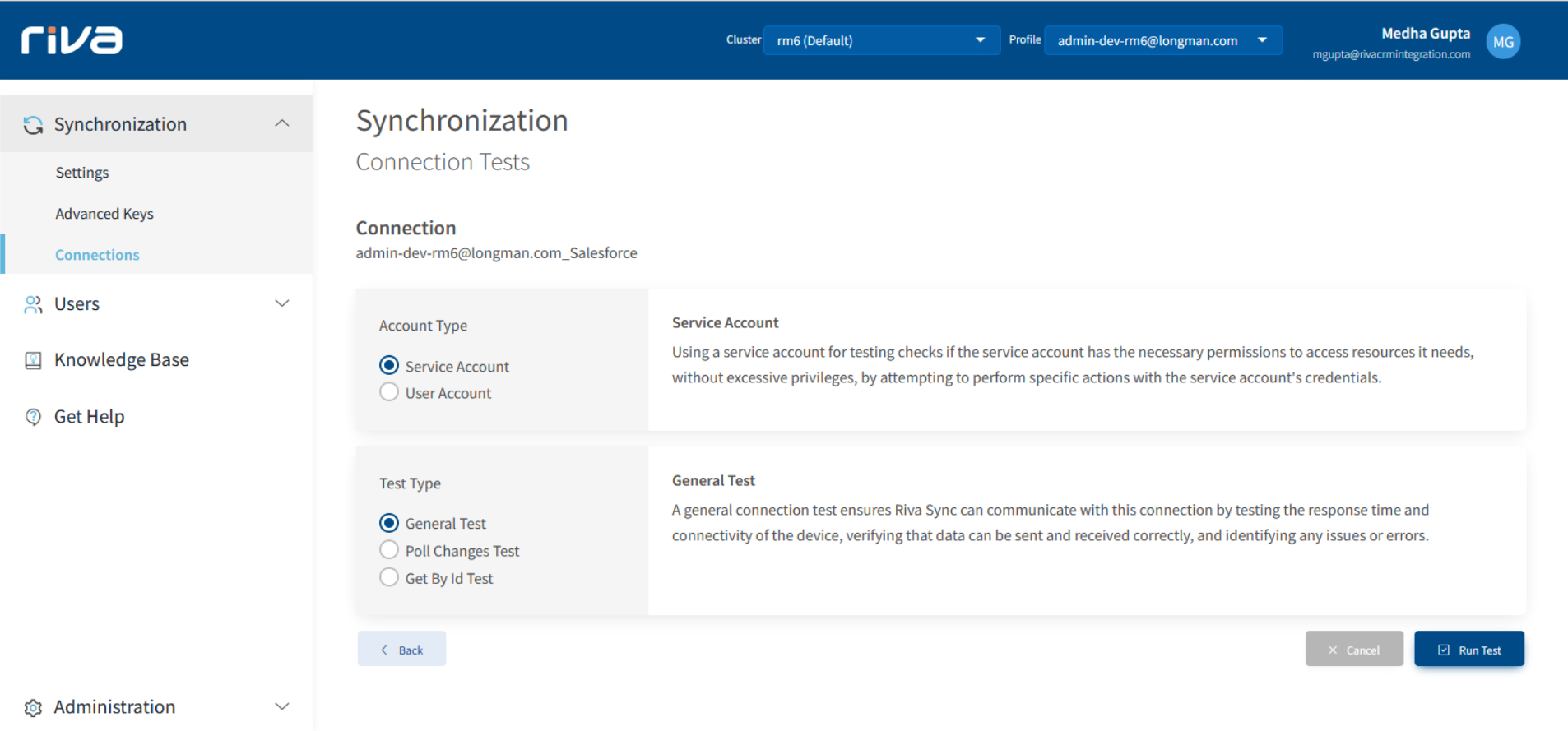This screenshot has width=1568, height=731.
Task: Expand the Users section chevron
Action: click(x=282, y=303)
